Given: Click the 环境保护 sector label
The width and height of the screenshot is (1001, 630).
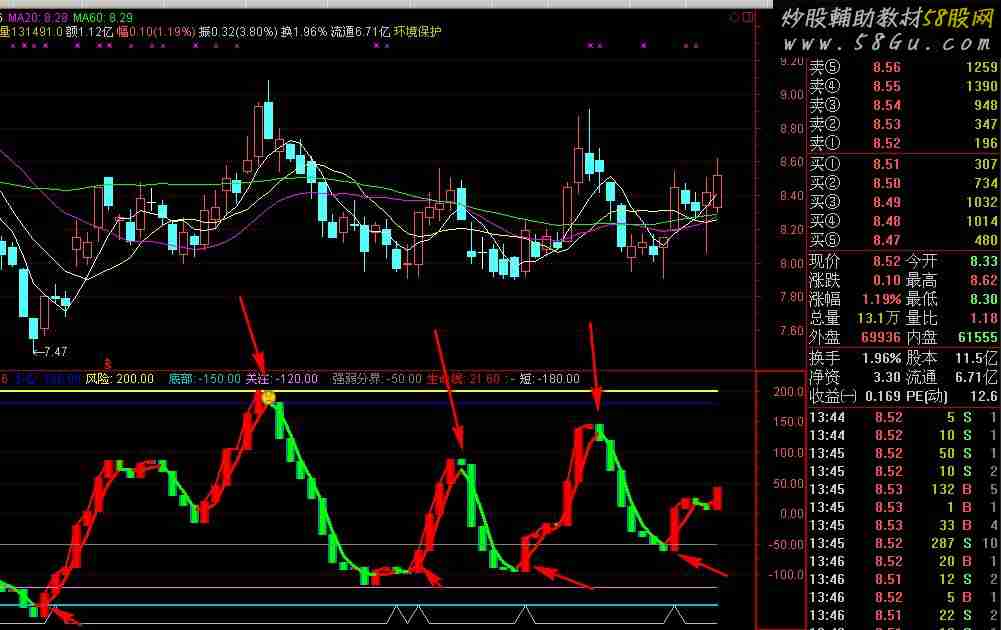Looking at the screenshot, I should click(x=416, y=31).
